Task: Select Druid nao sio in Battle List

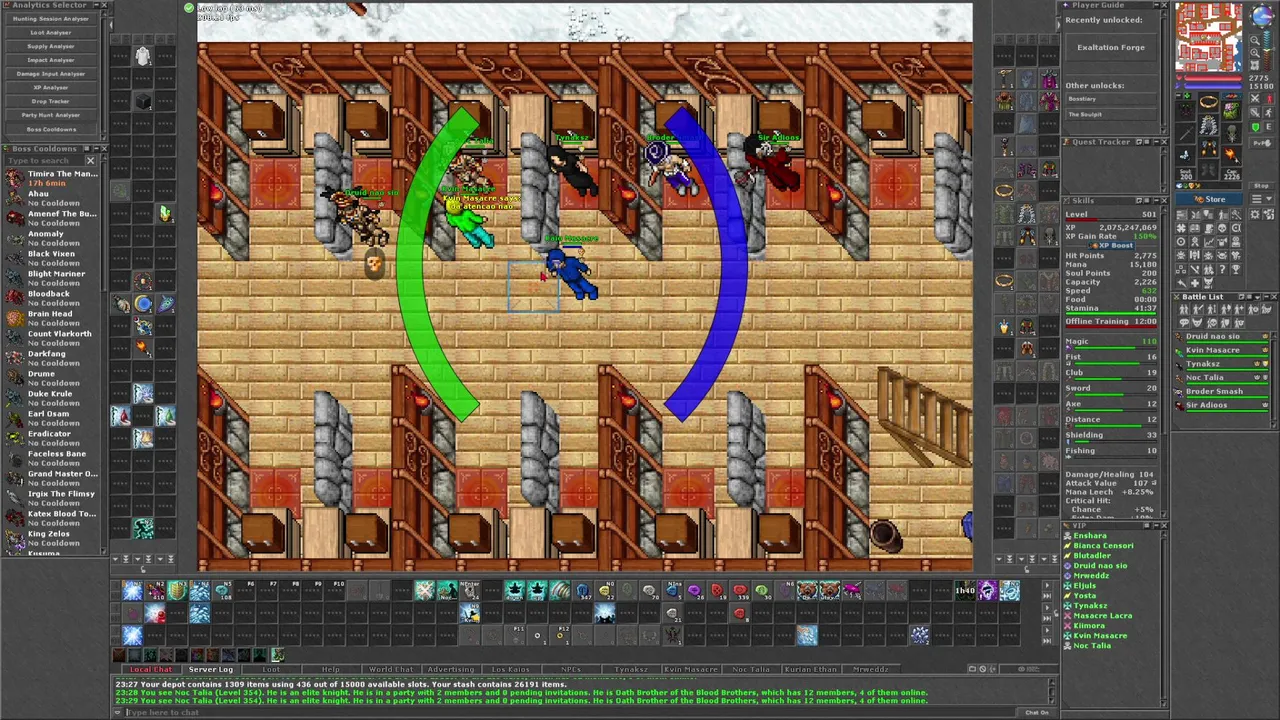Action: click(1220, 336)
